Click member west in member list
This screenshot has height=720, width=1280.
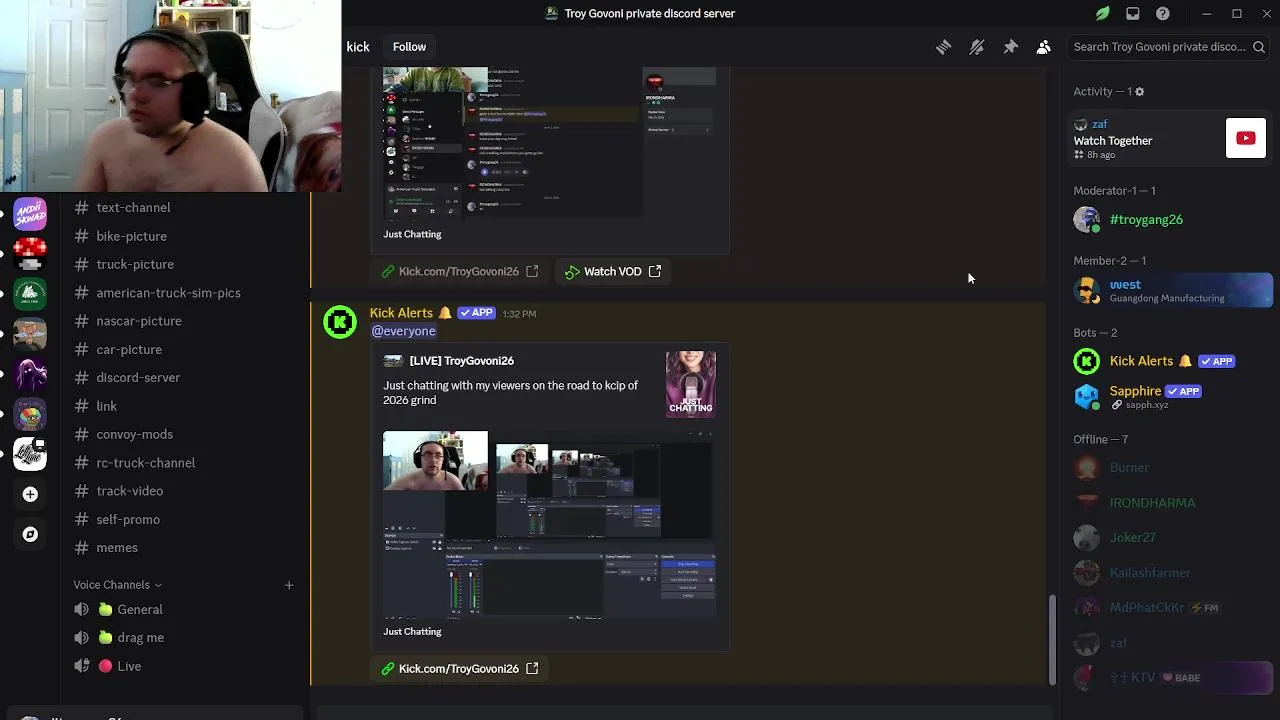point(1171,290)
